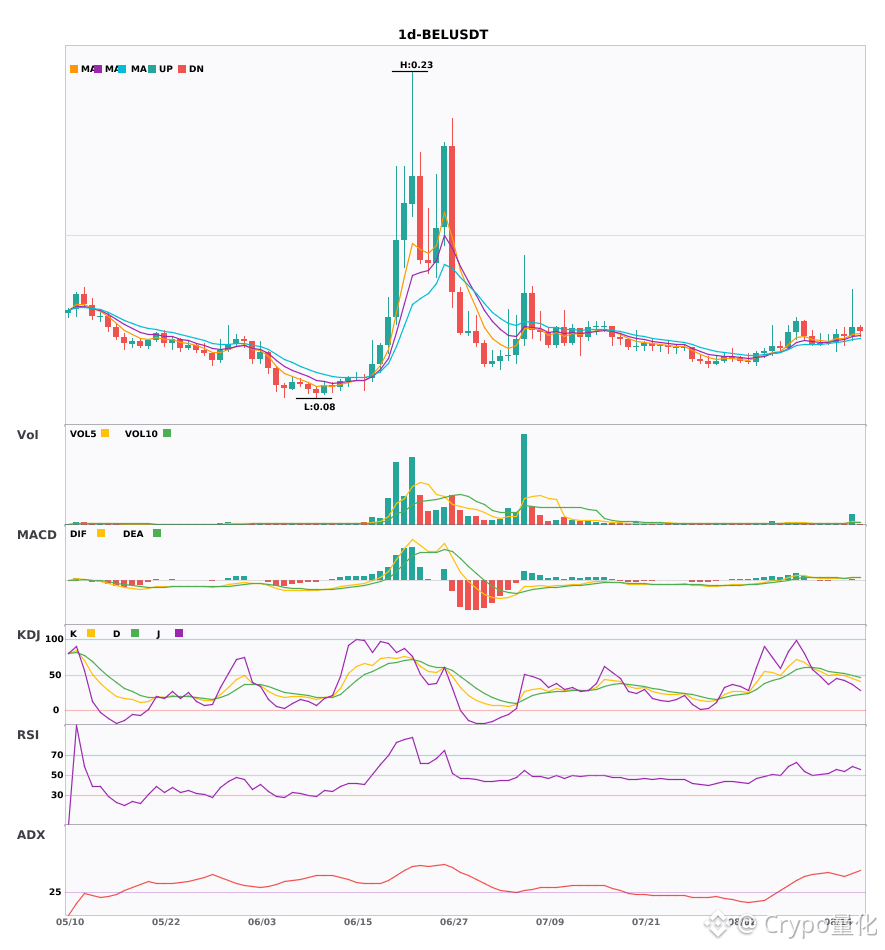The image size is (885, 950).
Task: Click the 50 level on RSI axis
Action: 57,775
